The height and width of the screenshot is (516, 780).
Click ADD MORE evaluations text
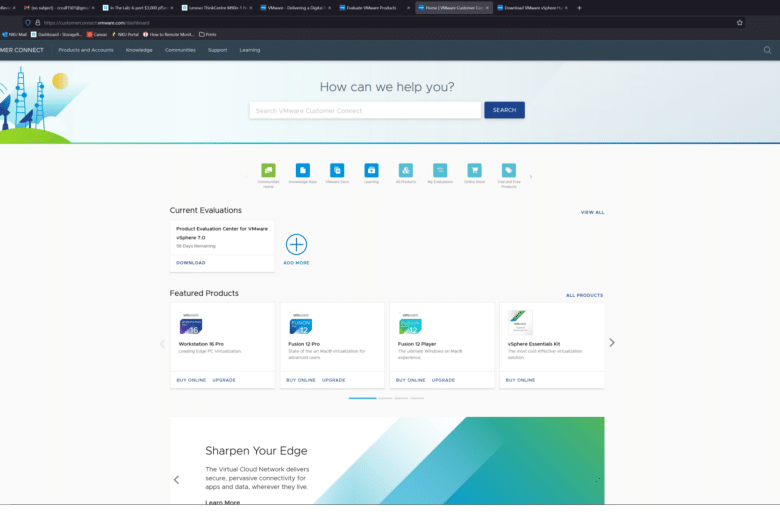pos(296,263)
